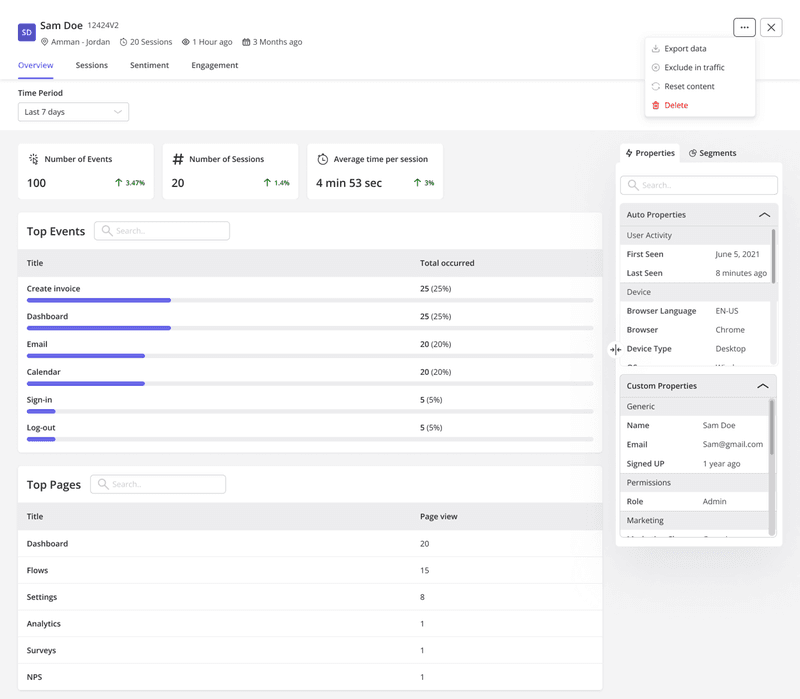Click the refresh icon beside Reset content
The height and width of the screenshot is (699, 800).
[x=656, y=86]
